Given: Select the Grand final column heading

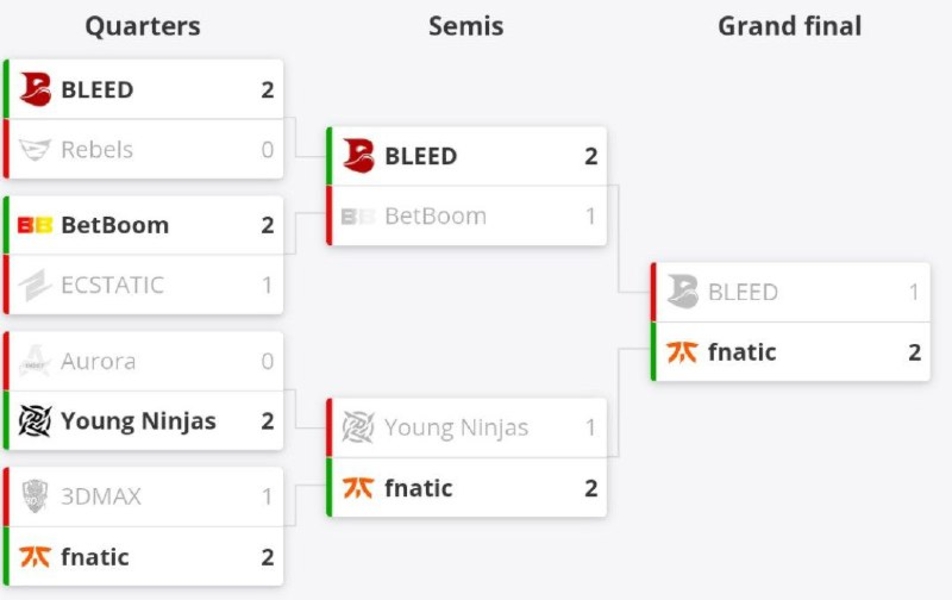Looking at the screenshot, I should click(789, 26).
